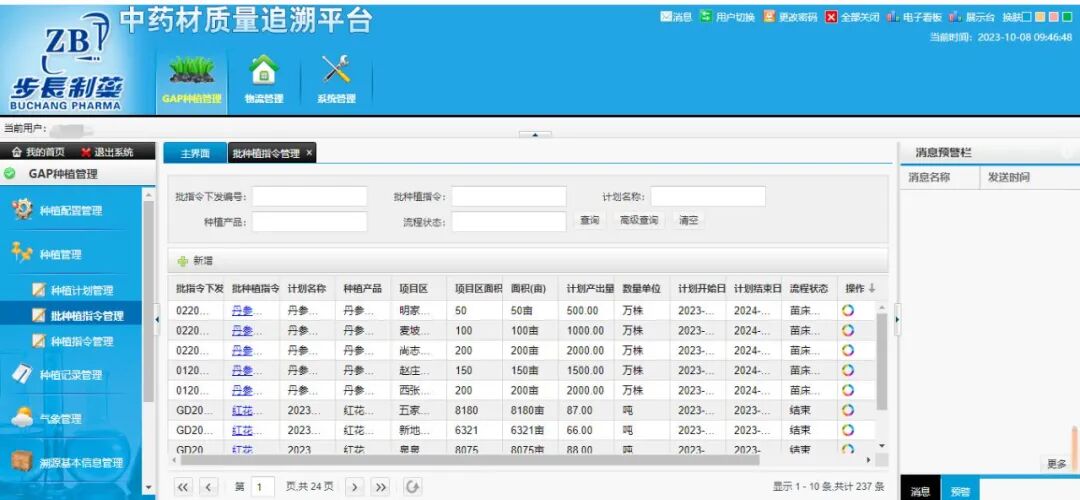Expand the 气象管理 sidebar section
This screenshot has height=500, width=1080.
[x=60, y=419]
